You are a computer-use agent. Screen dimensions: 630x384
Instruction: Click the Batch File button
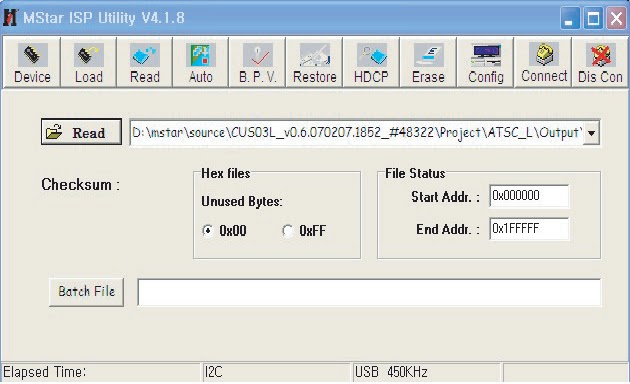86,292
